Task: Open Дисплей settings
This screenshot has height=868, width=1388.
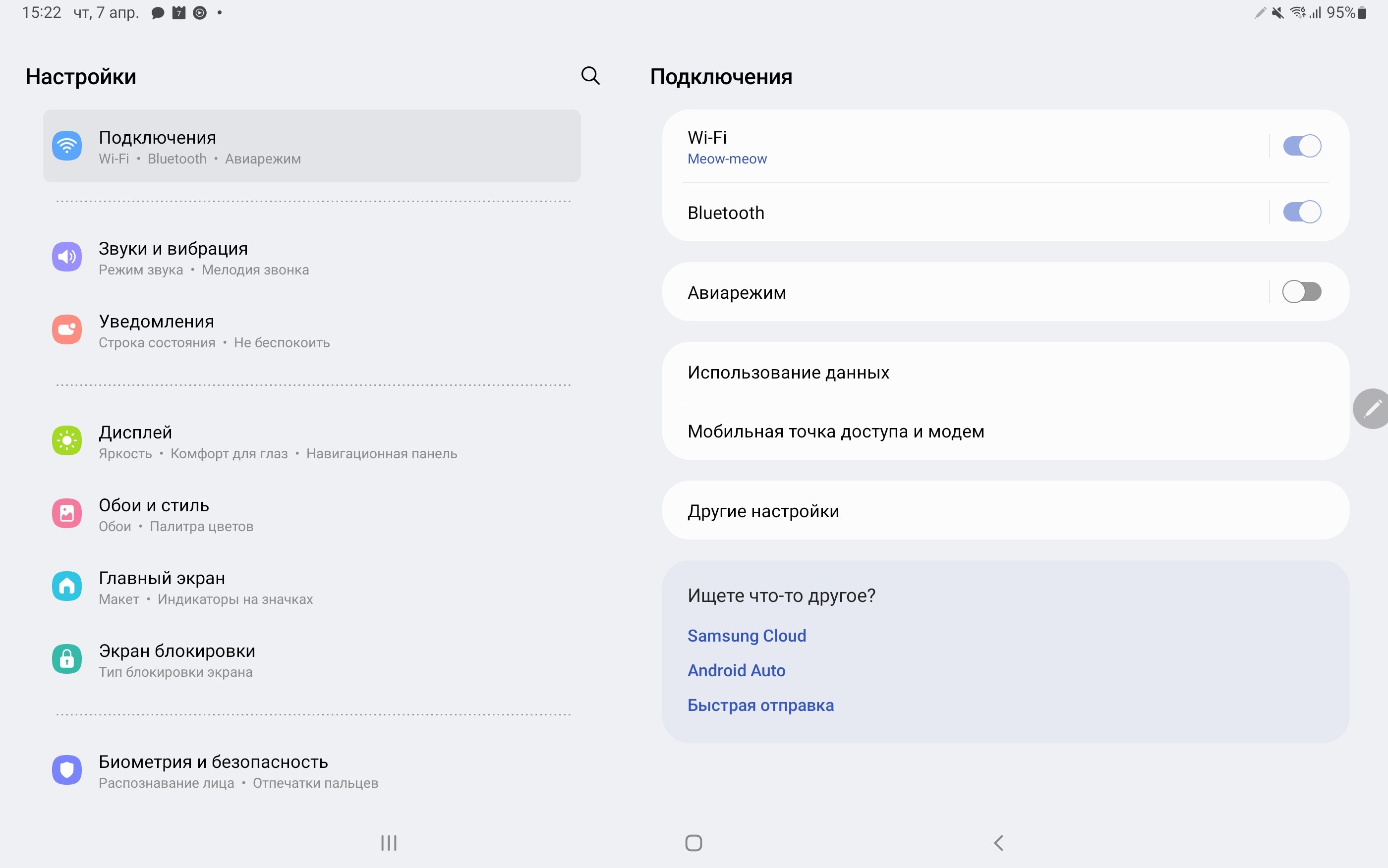Action: coord(312,441)
